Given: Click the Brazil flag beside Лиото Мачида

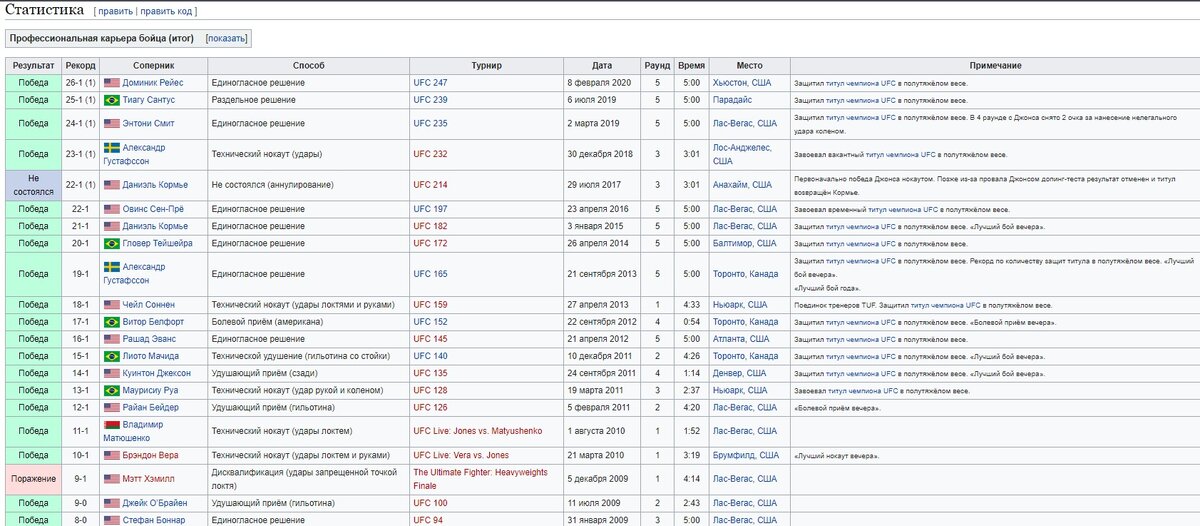Looking at the screenshot, I should click(112, 356).
